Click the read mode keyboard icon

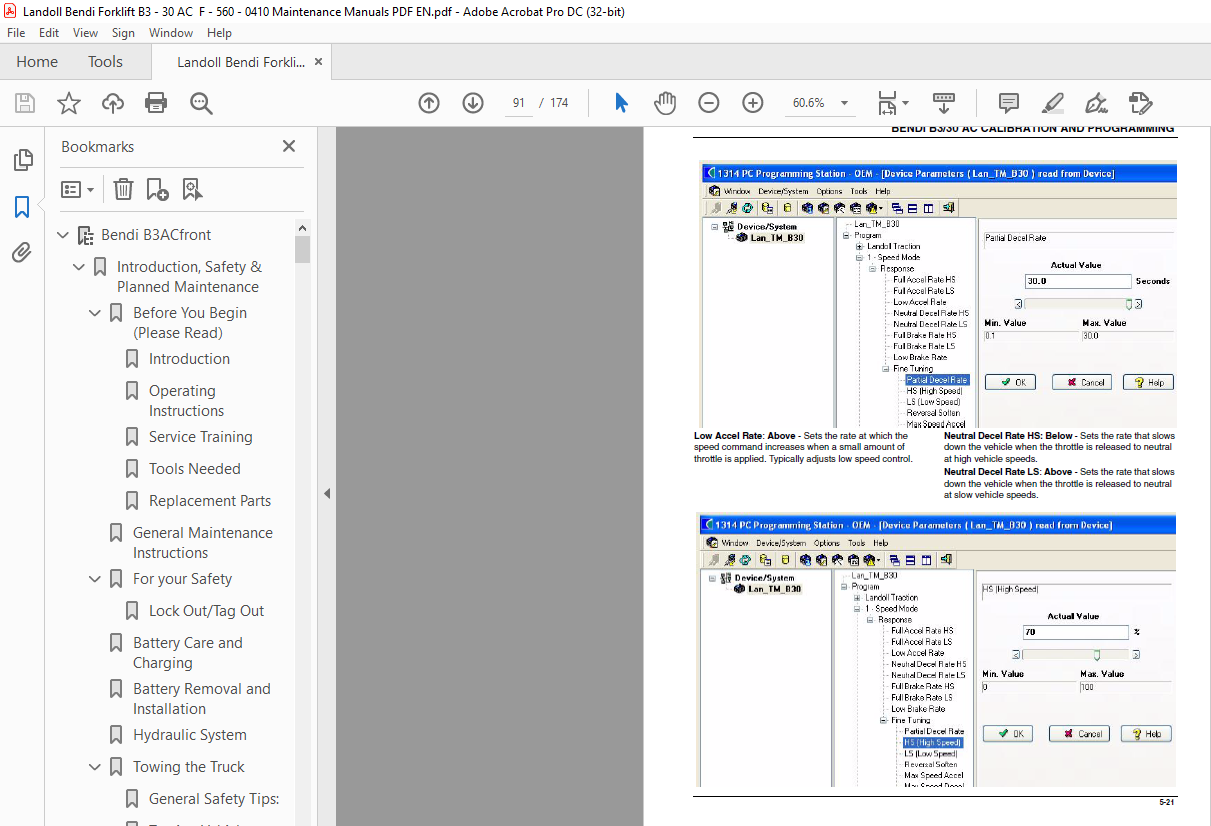944,103
